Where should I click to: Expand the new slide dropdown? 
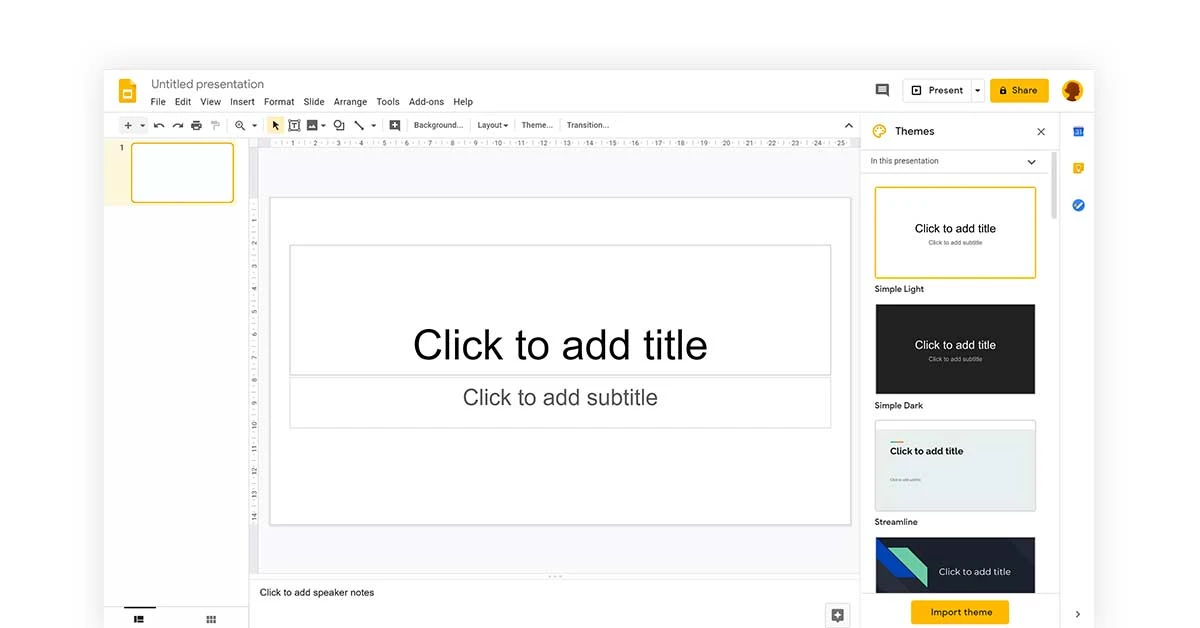tap(141, 125)
